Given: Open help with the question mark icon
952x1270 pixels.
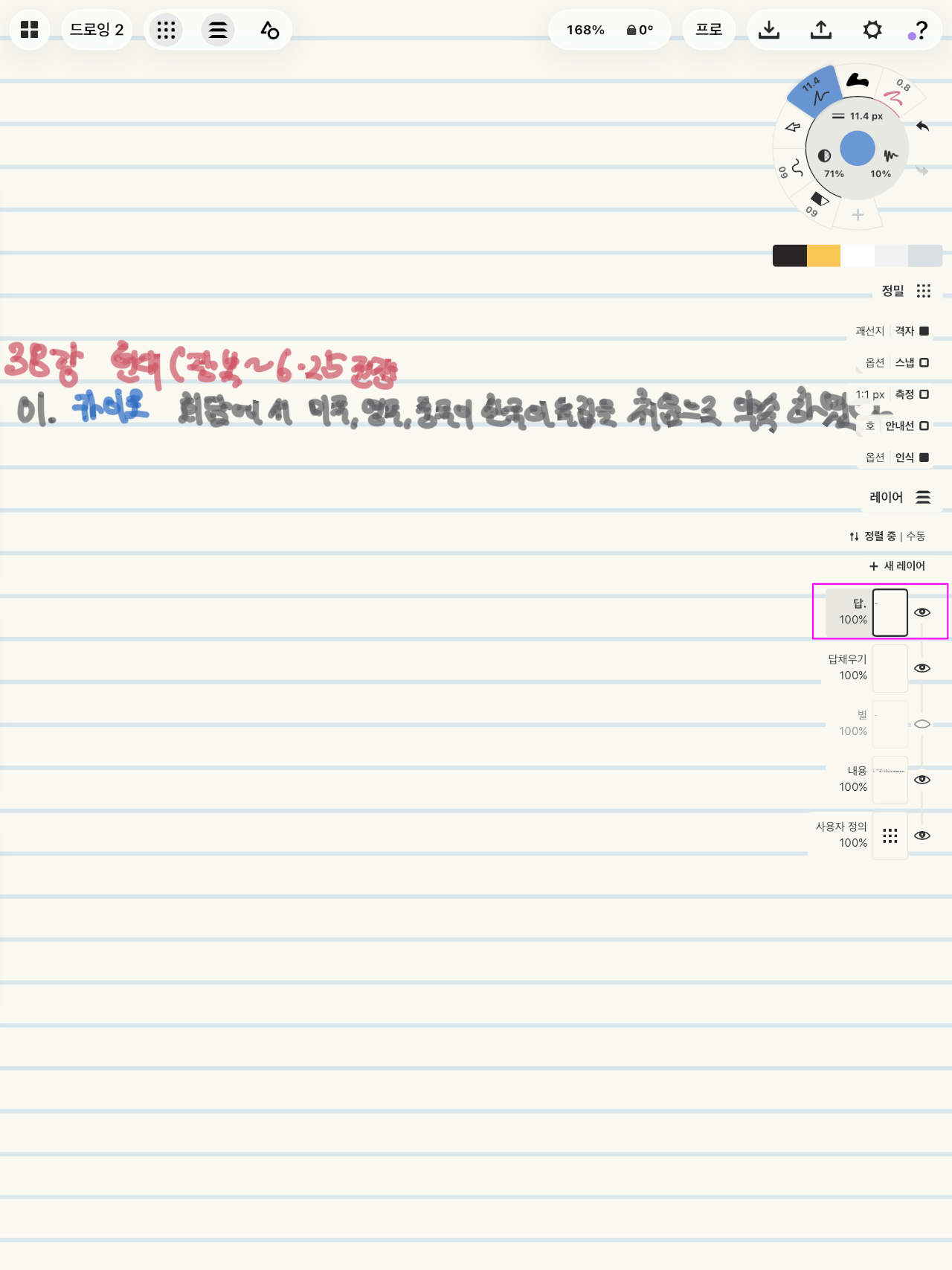Looking at the screenshot, I should click(x=921, y=30).
